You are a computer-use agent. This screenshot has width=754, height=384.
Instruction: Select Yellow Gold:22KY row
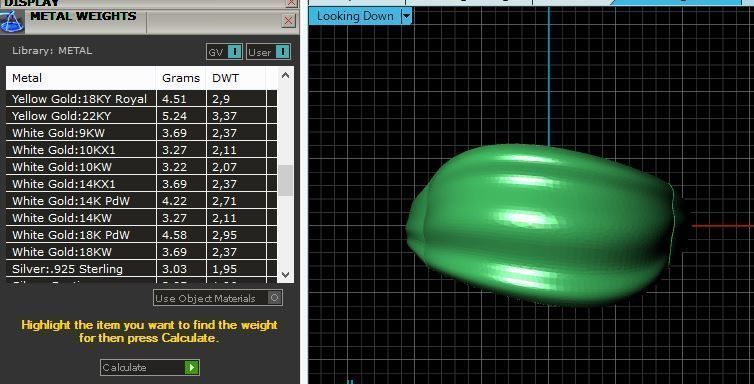(x=141, y=116)
